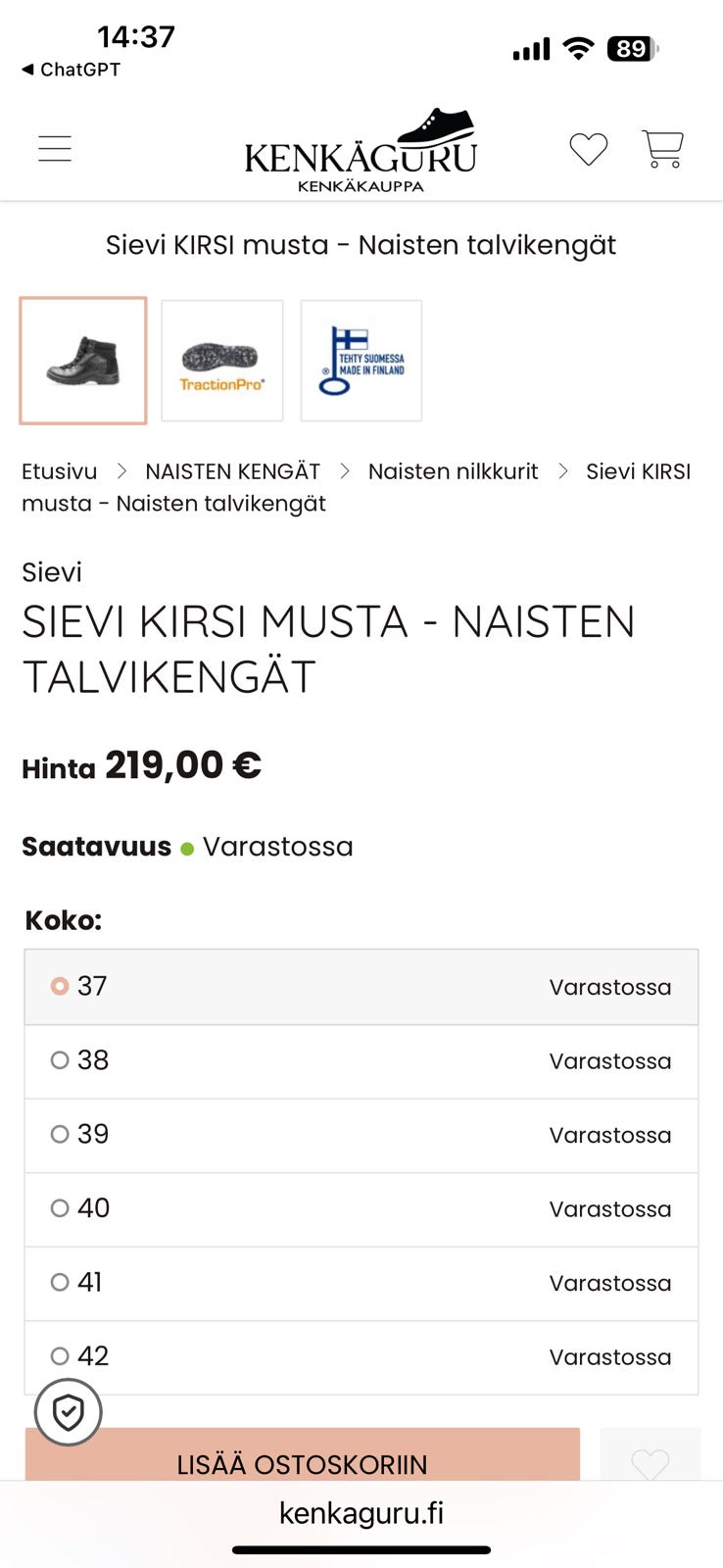The image size is (723, 1568).
Task: Open Naisten nilkkurit category from breadcrumb
Action: [x=453, y=470]
